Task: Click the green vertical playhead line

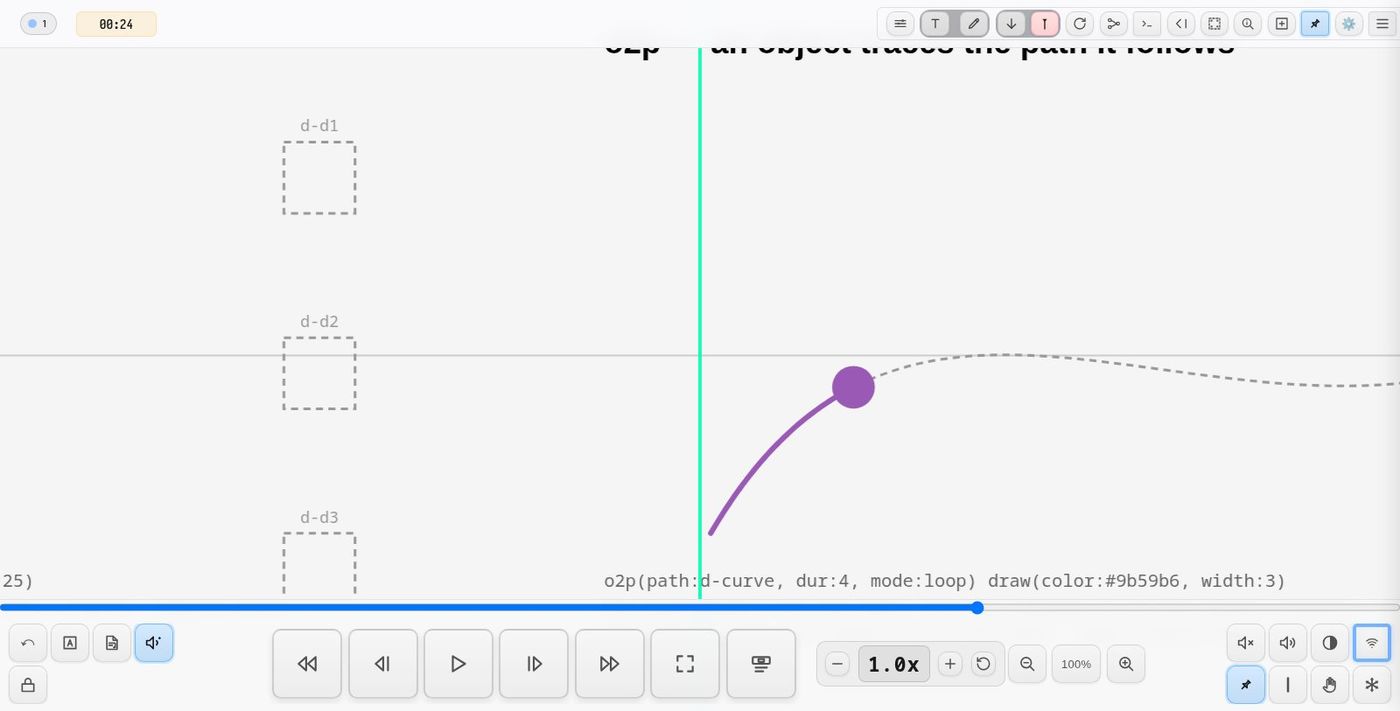Action: (x=700, y=323)
